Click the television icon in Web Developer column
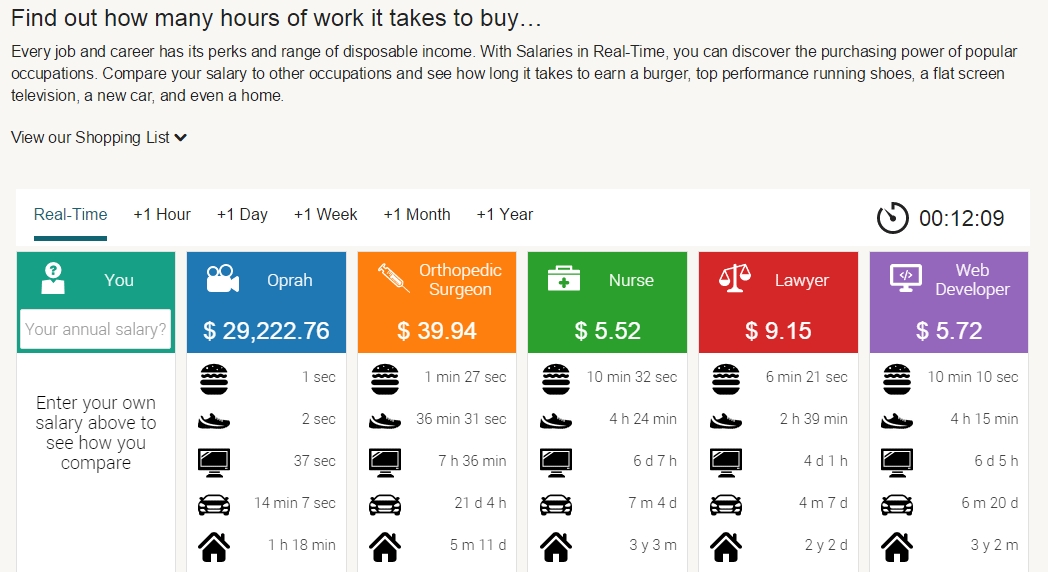Image resolution: width=1048 pixels, height=572 pixels. [x=897, y=462]
